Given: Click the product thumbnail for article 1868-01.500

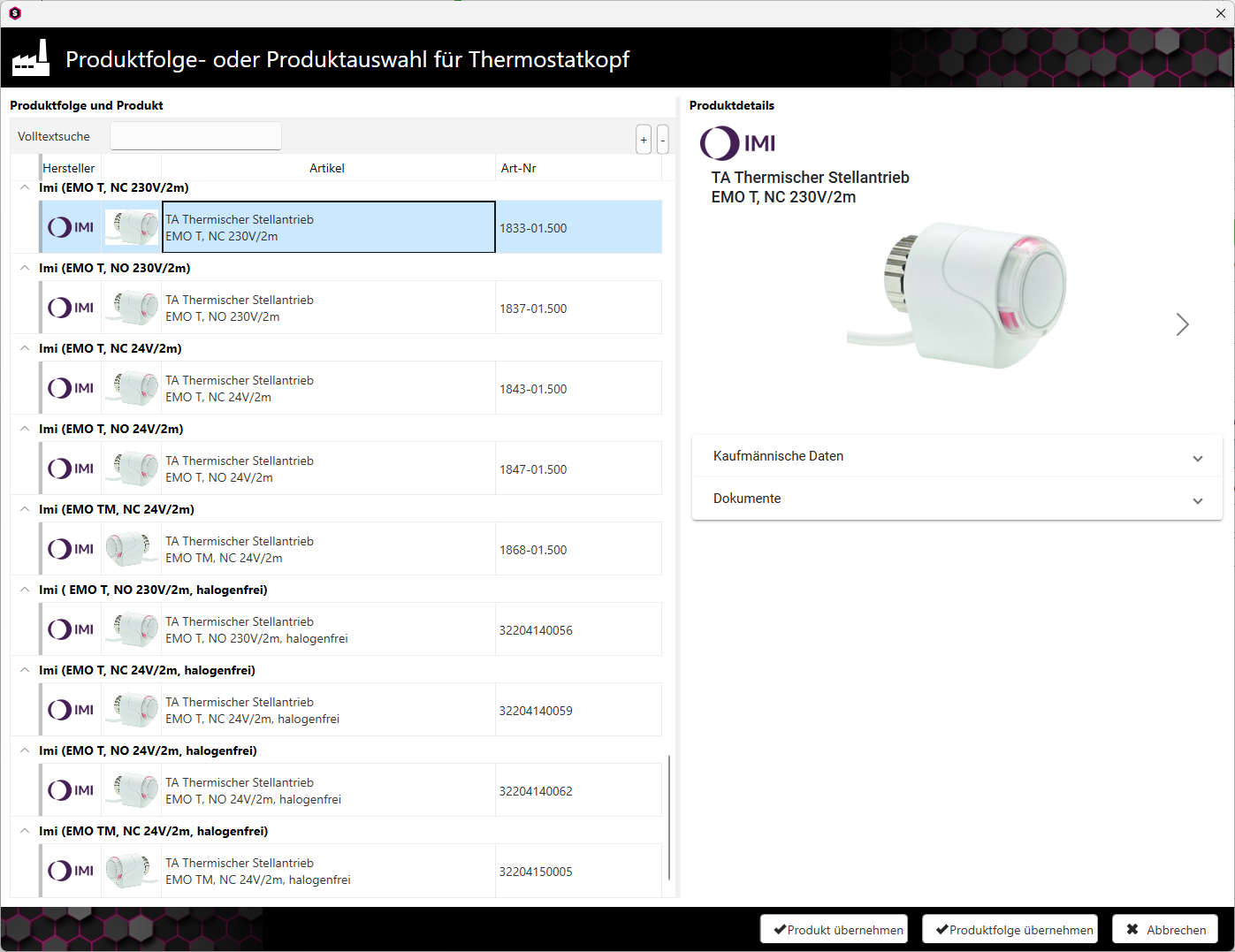Looking at the screenshot, I should click(132, 549).
